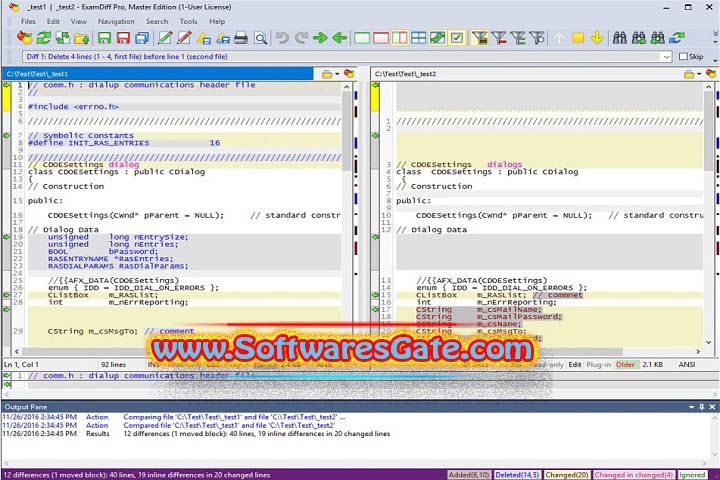
Task: Edit first file using green pencil icon
Action: [165, 38]
